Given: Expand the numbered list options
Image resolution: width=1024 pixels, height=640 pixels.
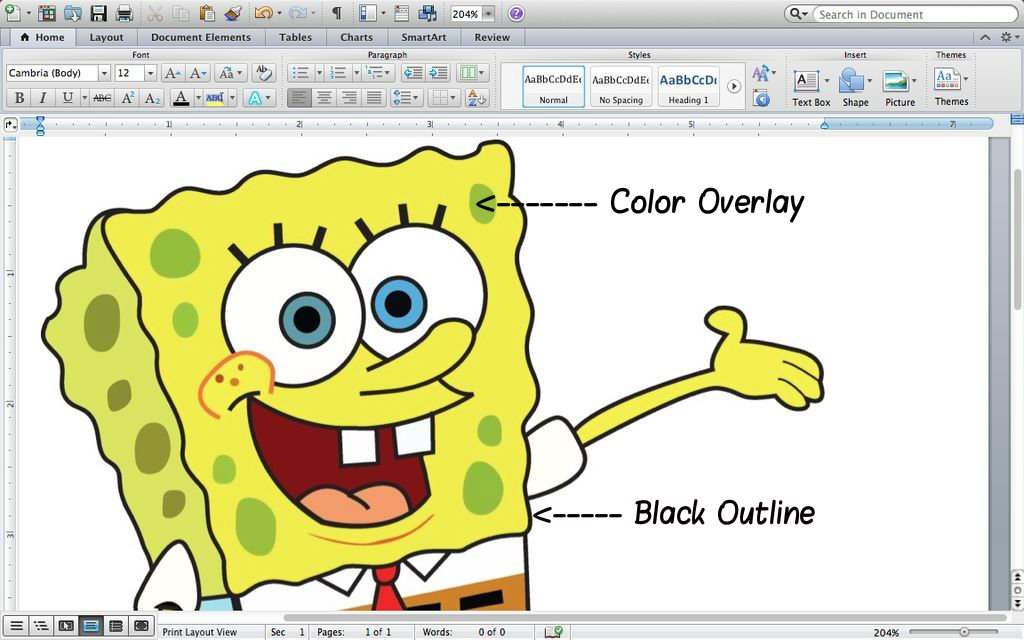Looking at the screenshot, I should coord(357,73).
